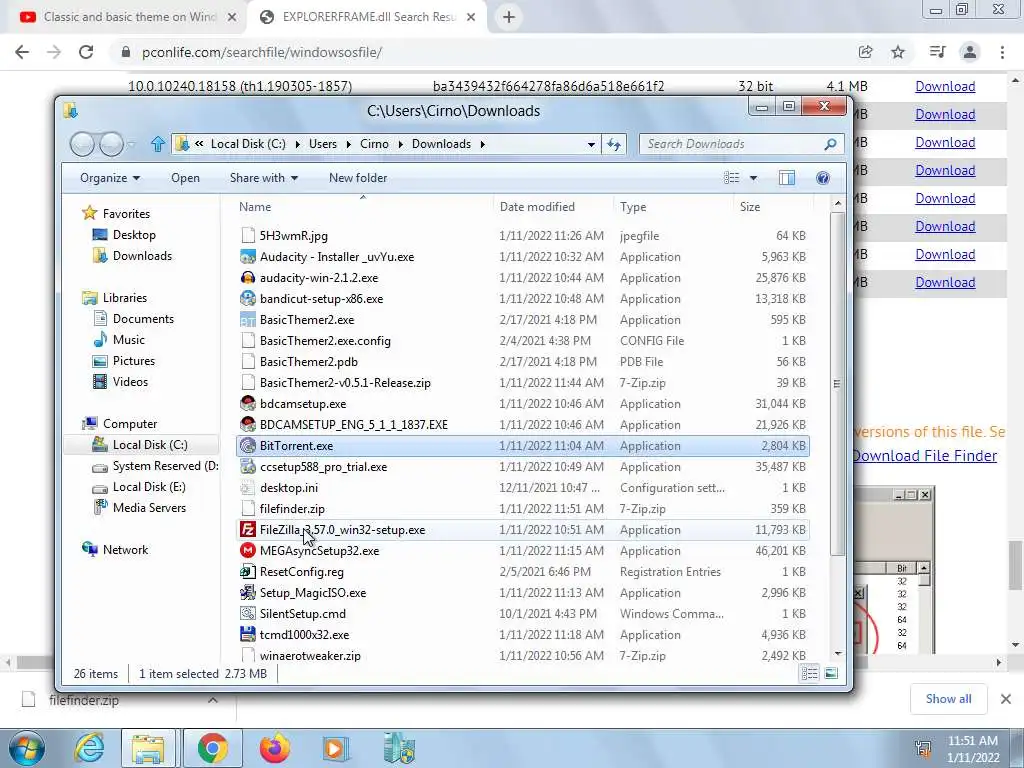1024x768 pixels.
Task: Sort by the Date modified column
Action: pos(553,206)
